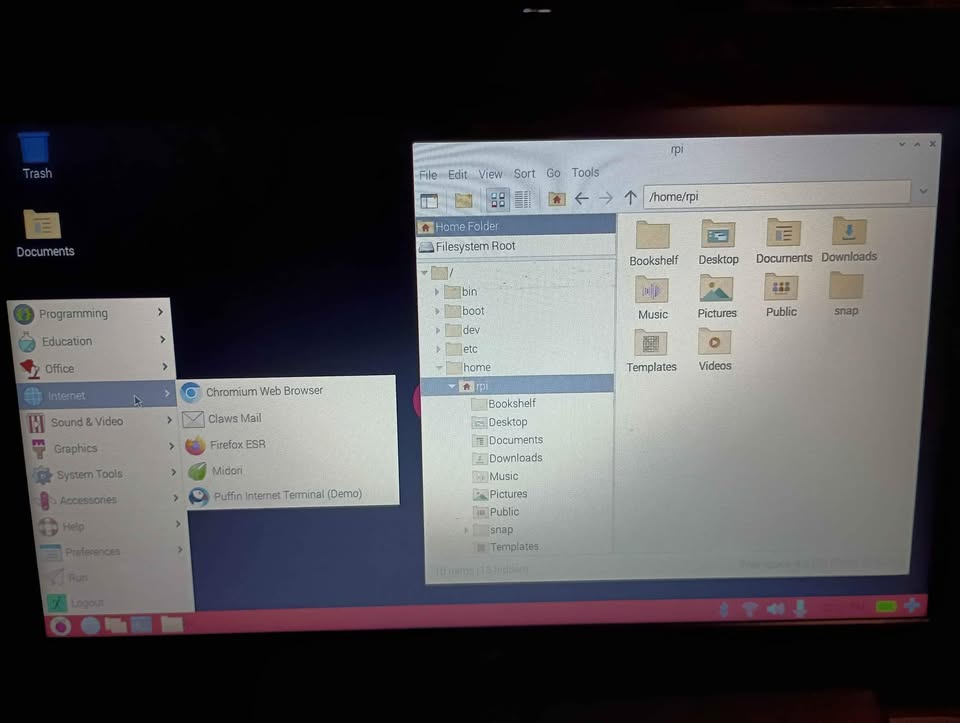The height and width of the screenshot is (723, 960).
Task: Select Filesystem Root in the places list
Action: [x=516, y=246]
